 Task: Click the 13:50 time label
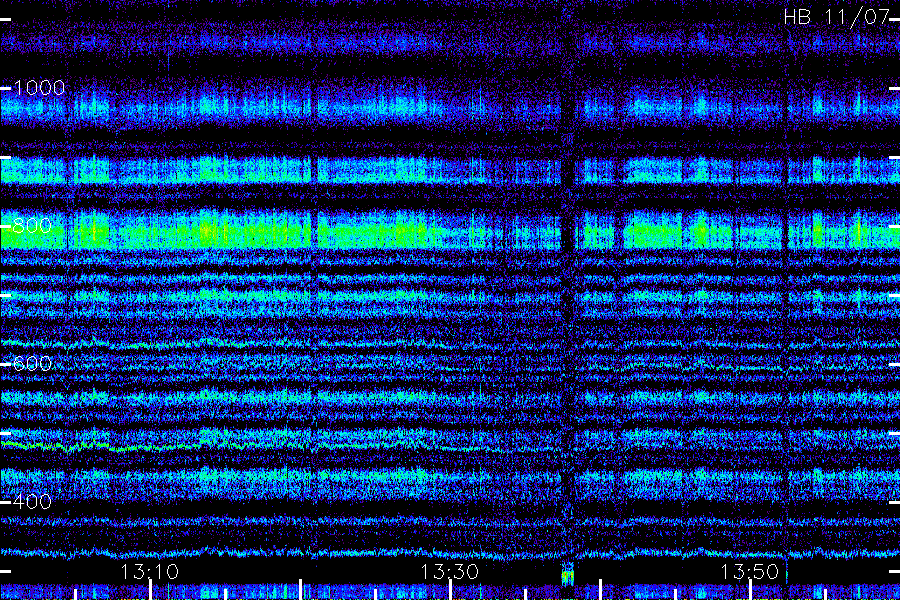(x=750, y=572)
